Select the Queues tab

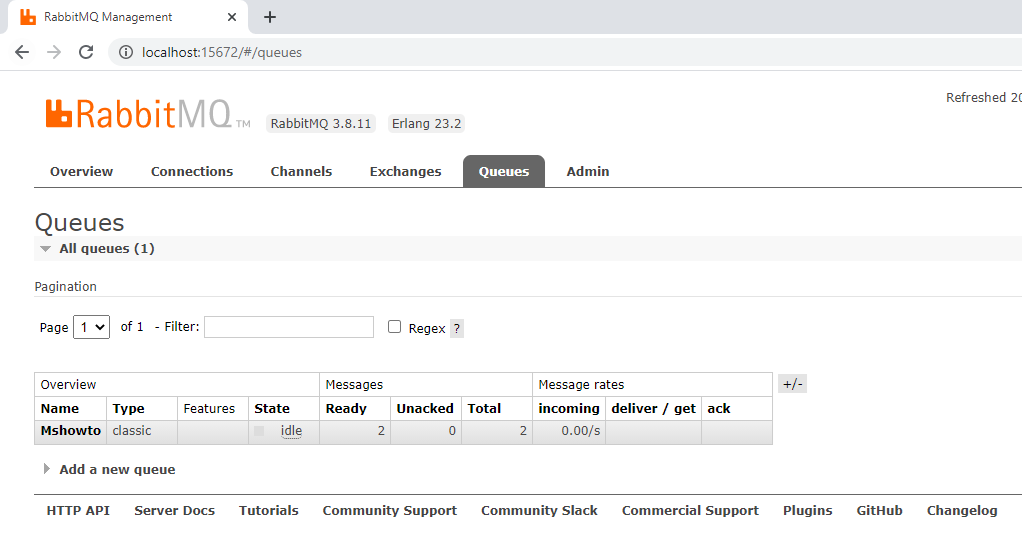point(504,171)
